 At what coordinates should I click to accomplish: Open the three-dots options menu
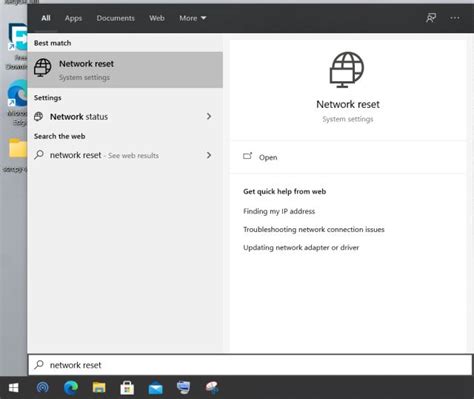tap(455, 18)
